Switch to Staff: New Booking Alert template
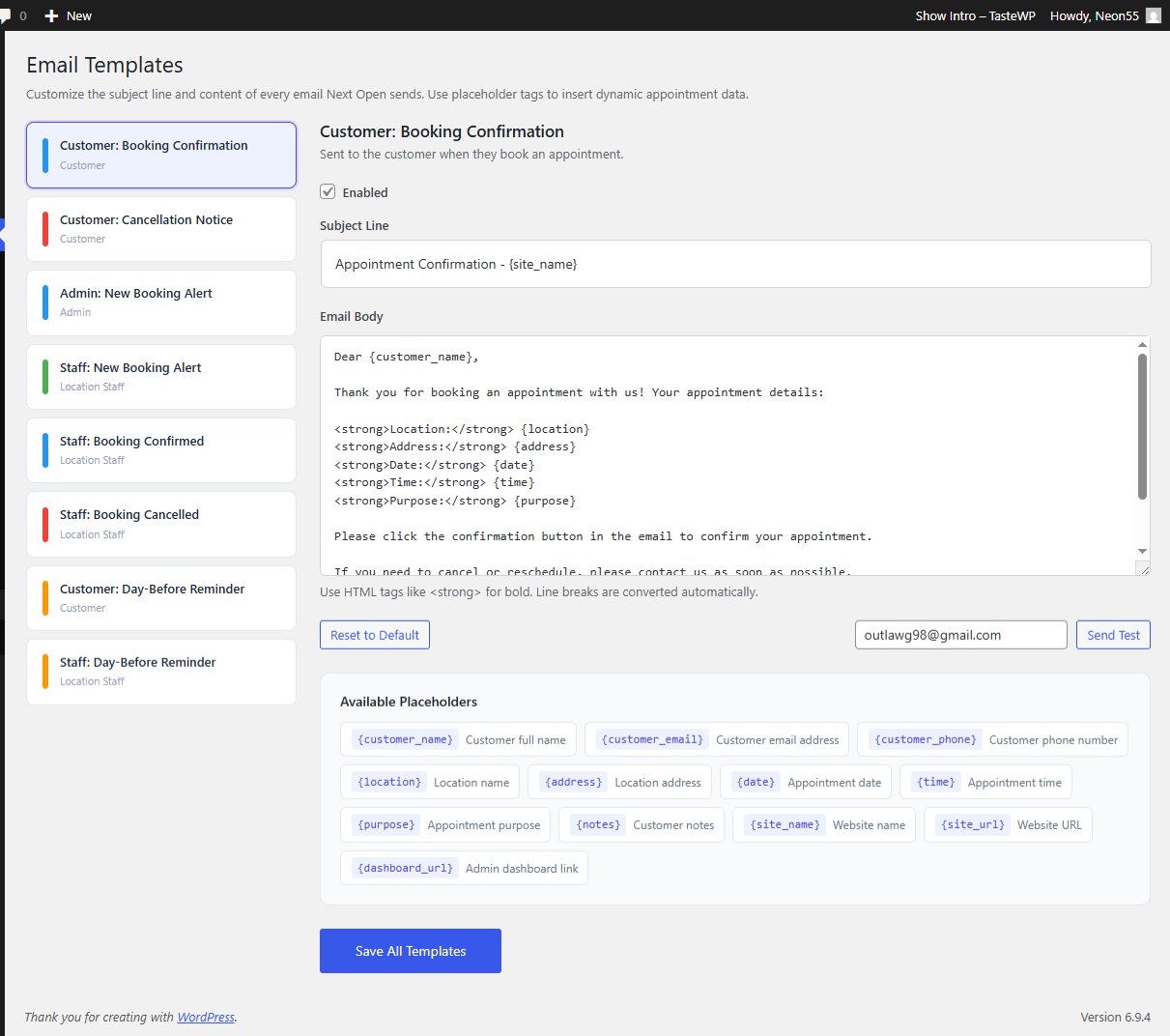This screenshot has width=1170, height=1036. pos(161,377)
